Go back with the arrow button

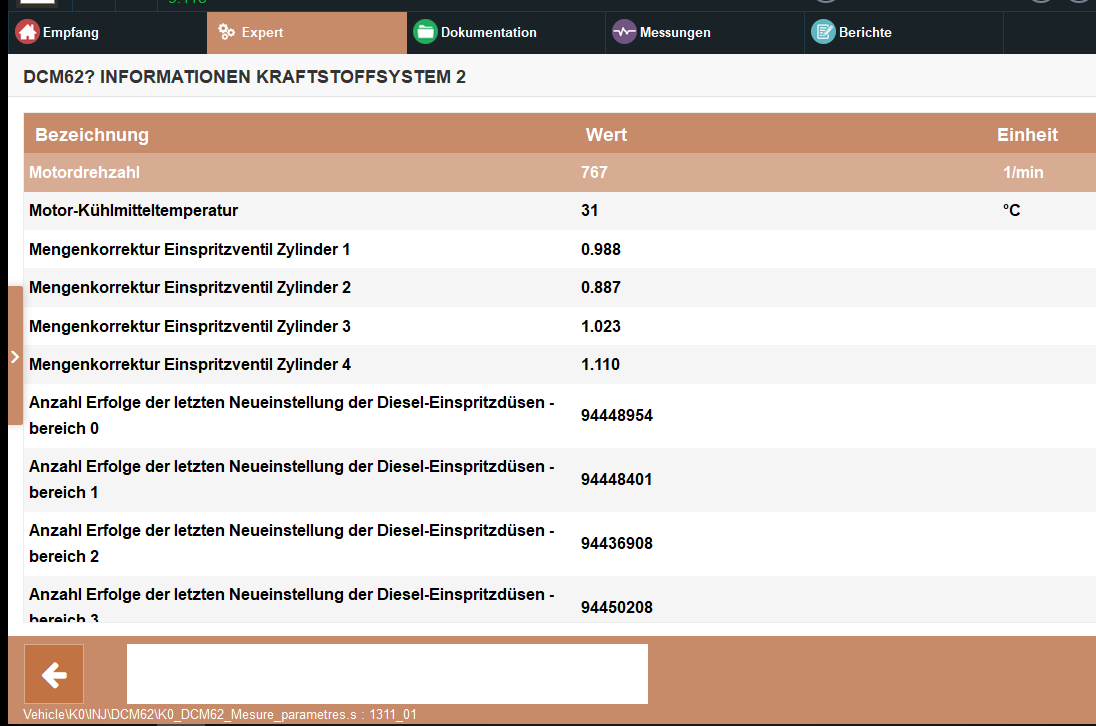tap(54, 674)
